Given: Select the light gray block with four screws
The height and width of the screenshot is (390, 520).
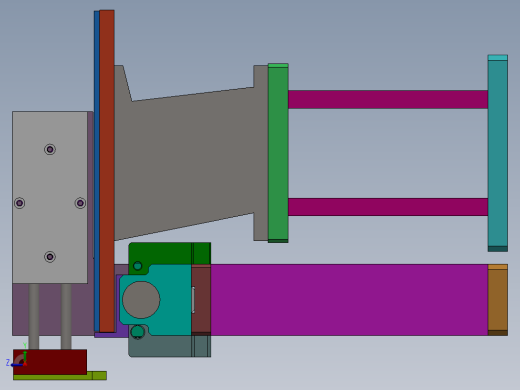Looking at the screenshot, I should (x=50, y=197).
